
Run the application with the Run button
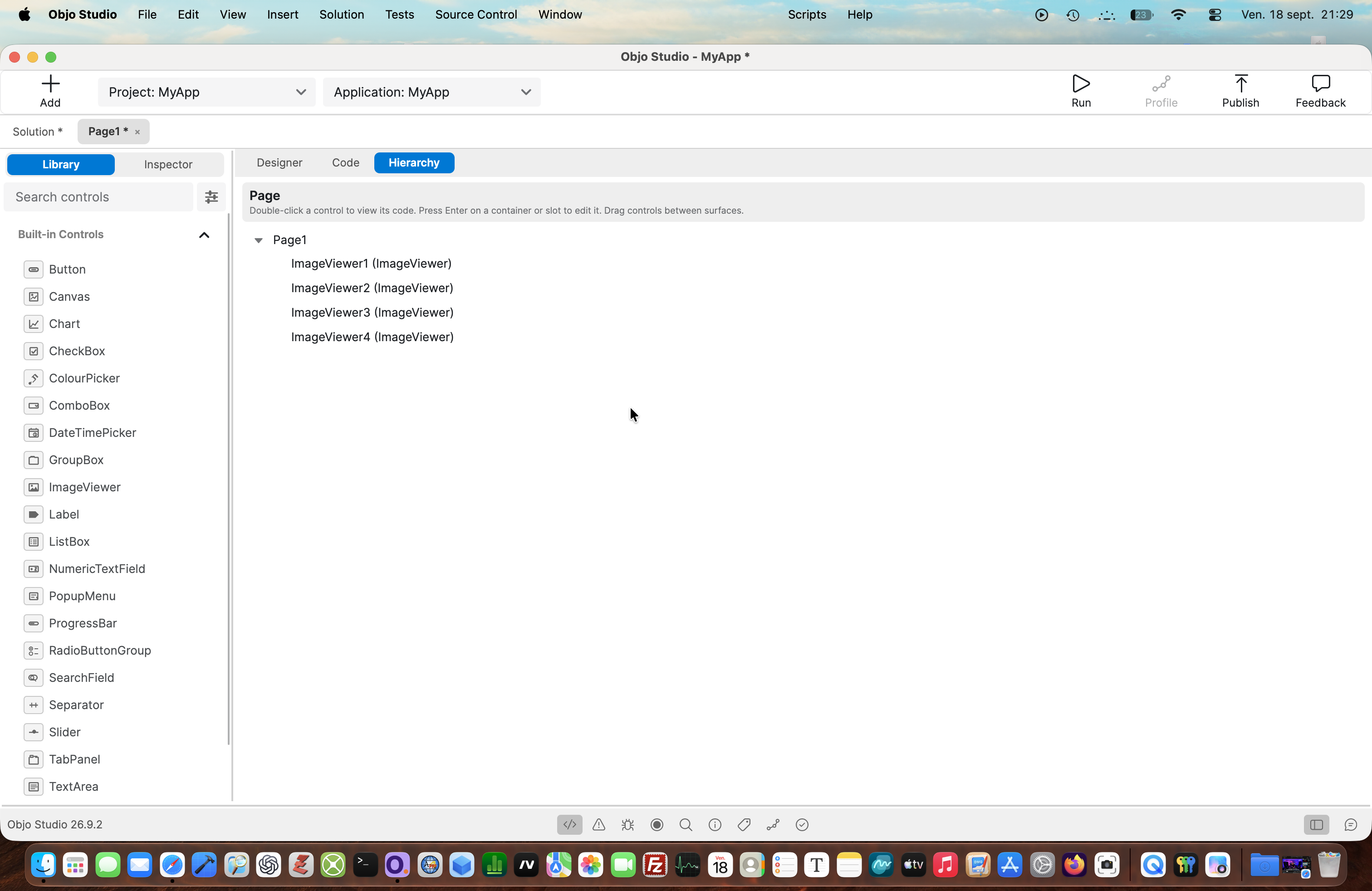click(x=1081, y=92)
